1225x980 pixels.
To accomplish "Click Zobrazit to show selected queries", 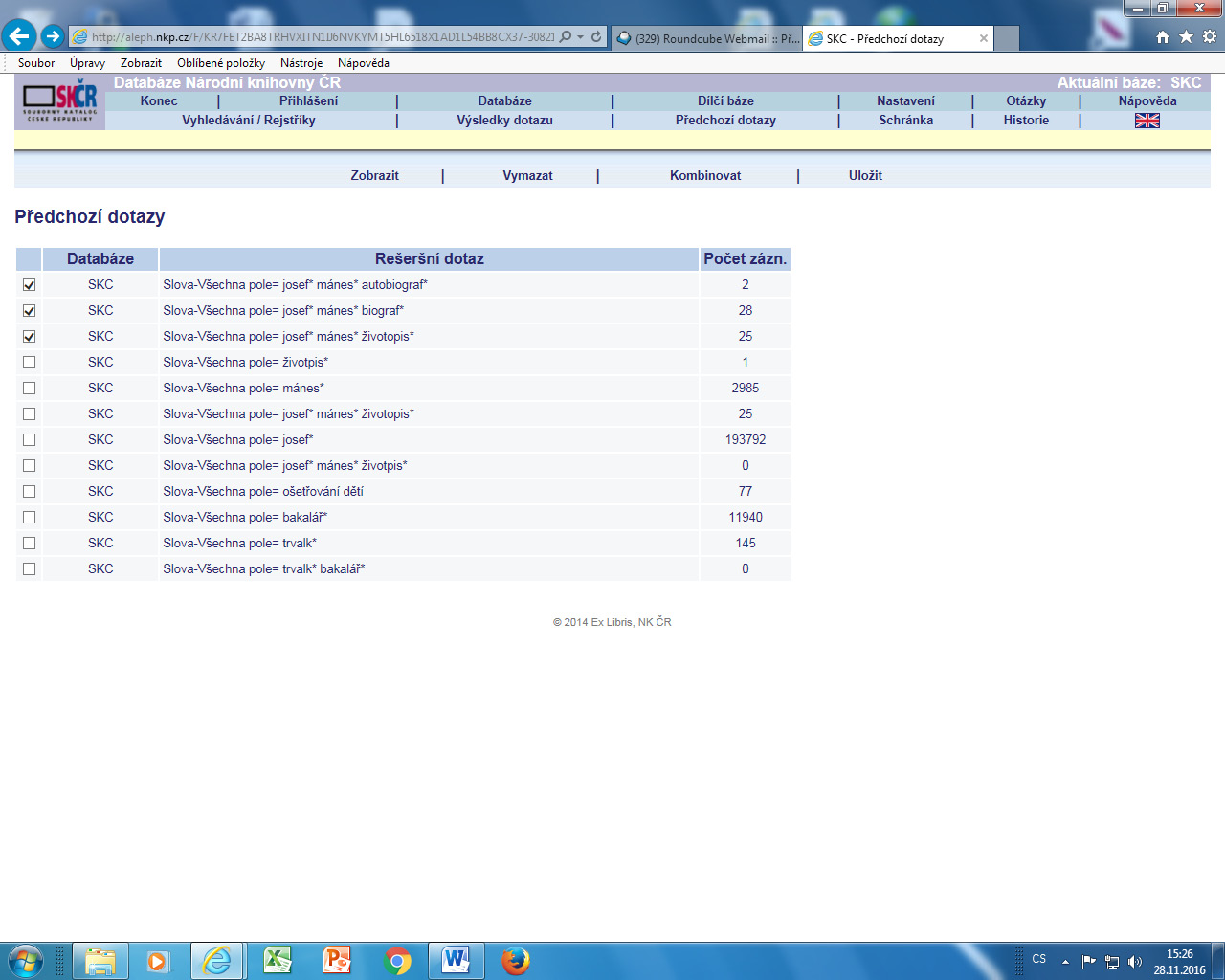I will pos(374,175).
